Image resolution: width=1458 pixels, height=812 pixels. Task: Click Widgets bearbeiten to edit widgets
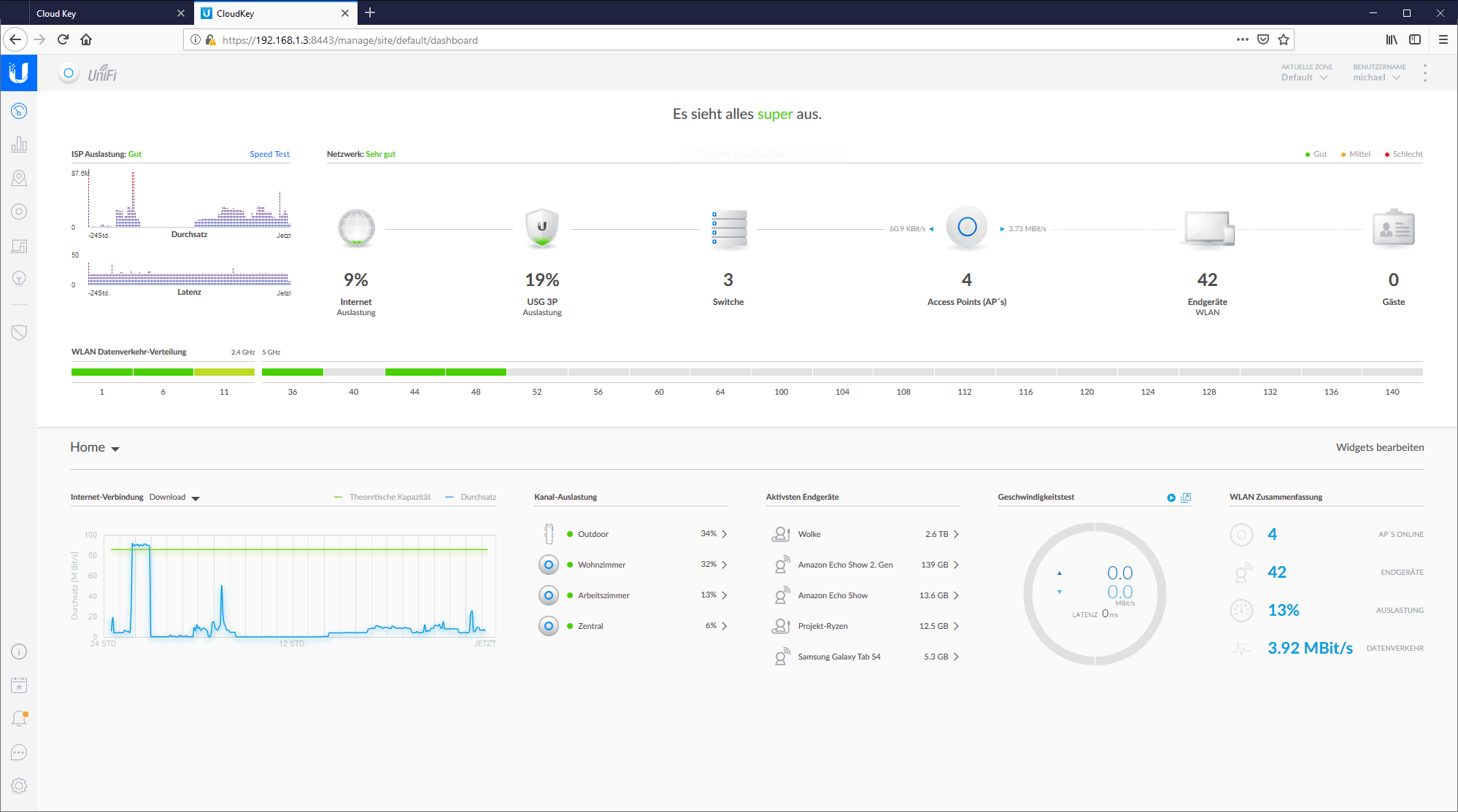click(1380, 447)
